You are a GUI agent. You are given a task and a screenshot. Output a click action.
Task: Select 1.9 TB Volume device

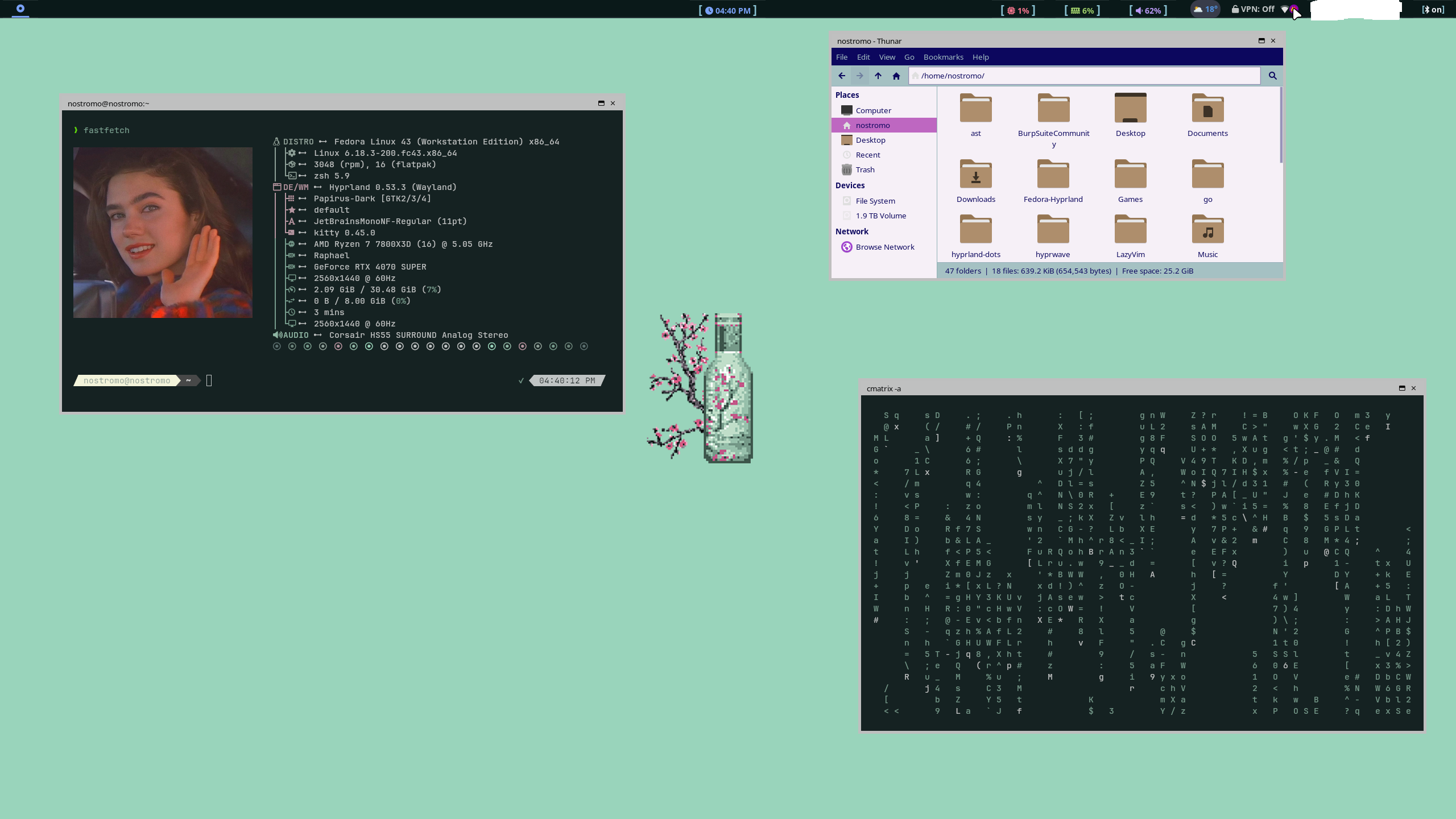[x=880, y=216]
